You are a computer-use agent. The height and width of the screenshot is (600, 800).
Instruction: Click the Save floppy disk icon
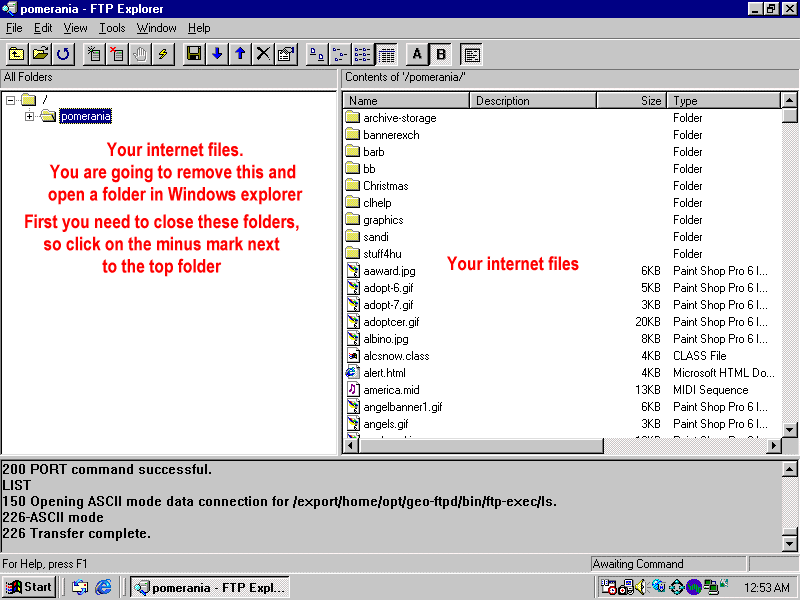tap(194, 54)
